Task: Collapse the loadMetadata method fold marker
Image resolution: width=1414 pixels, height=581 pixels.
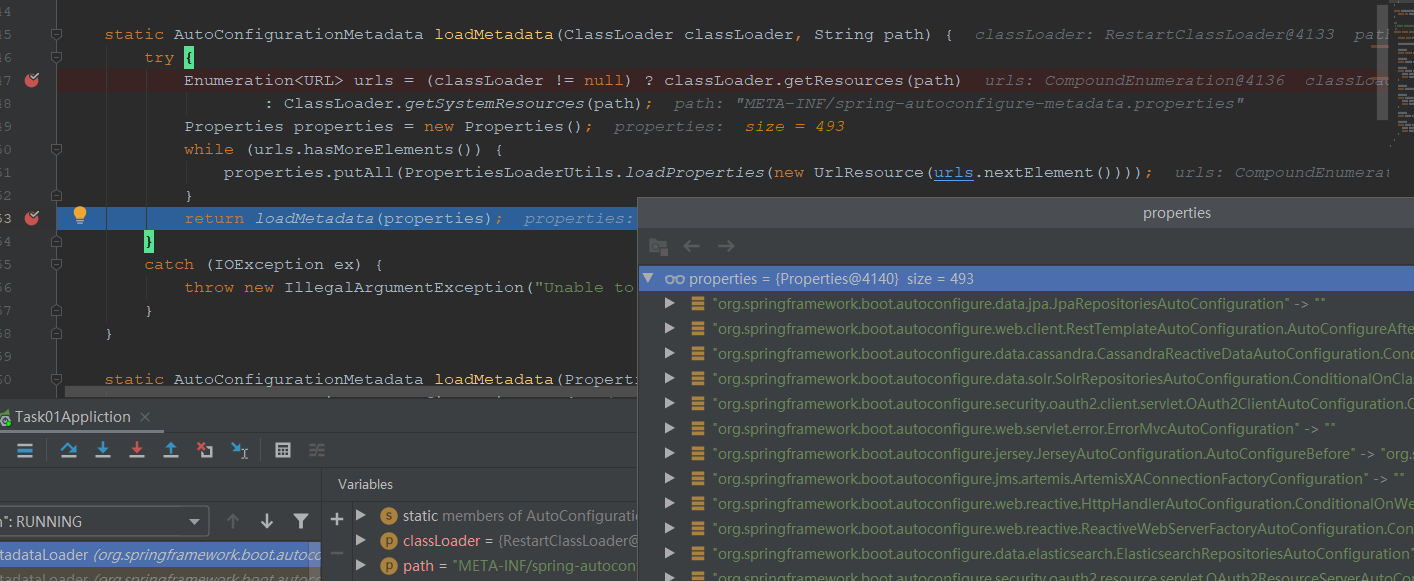Action: point(57,34)
